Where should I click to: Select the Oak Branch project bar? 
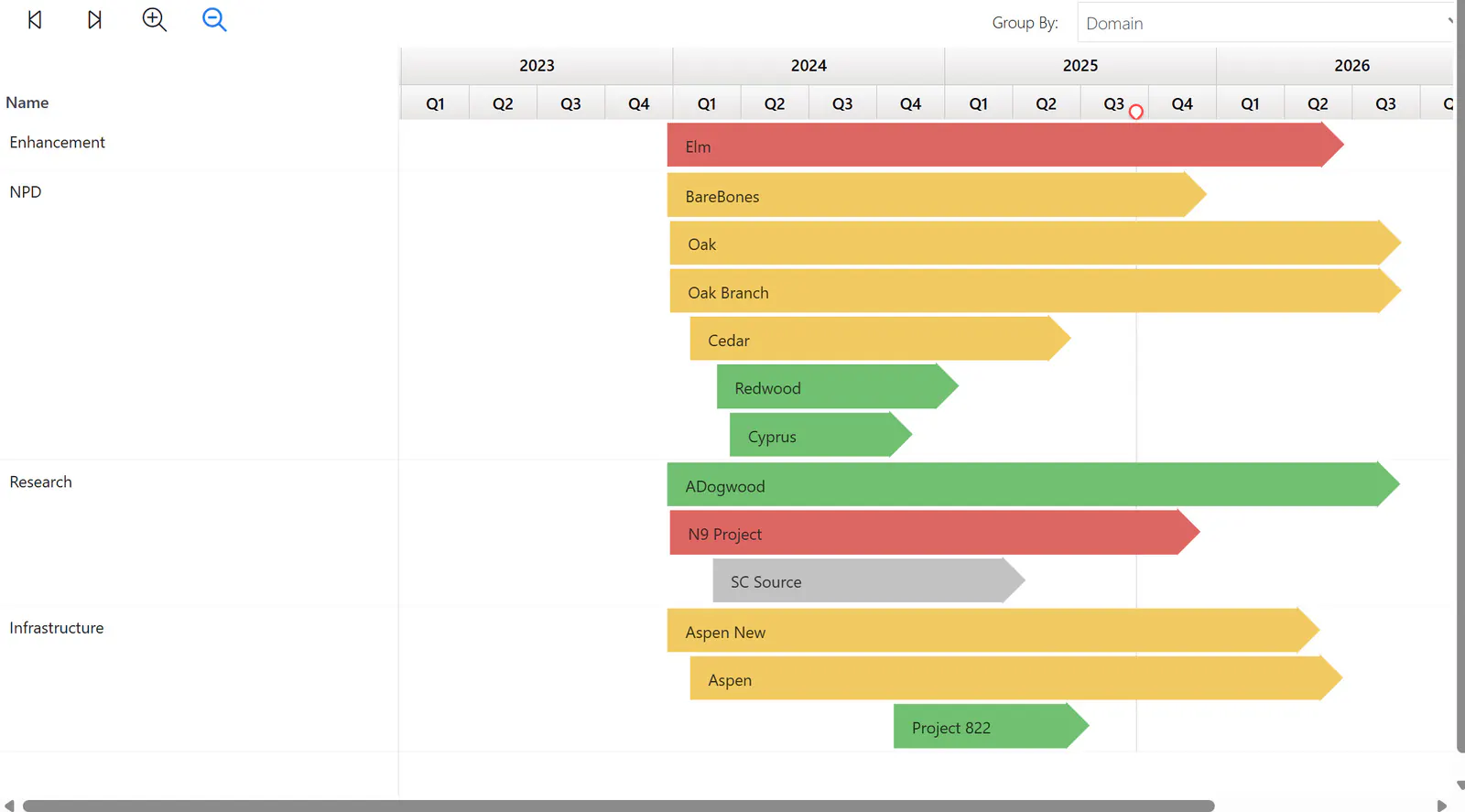click(x=1036, y=291)
